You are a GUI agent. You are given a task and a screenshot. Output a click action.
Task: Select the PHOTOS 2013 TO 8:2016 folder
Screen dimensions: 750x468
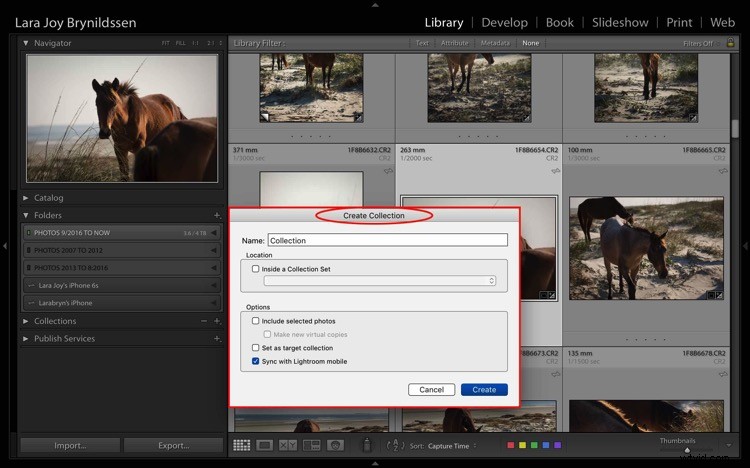click(x=122, y=267)
